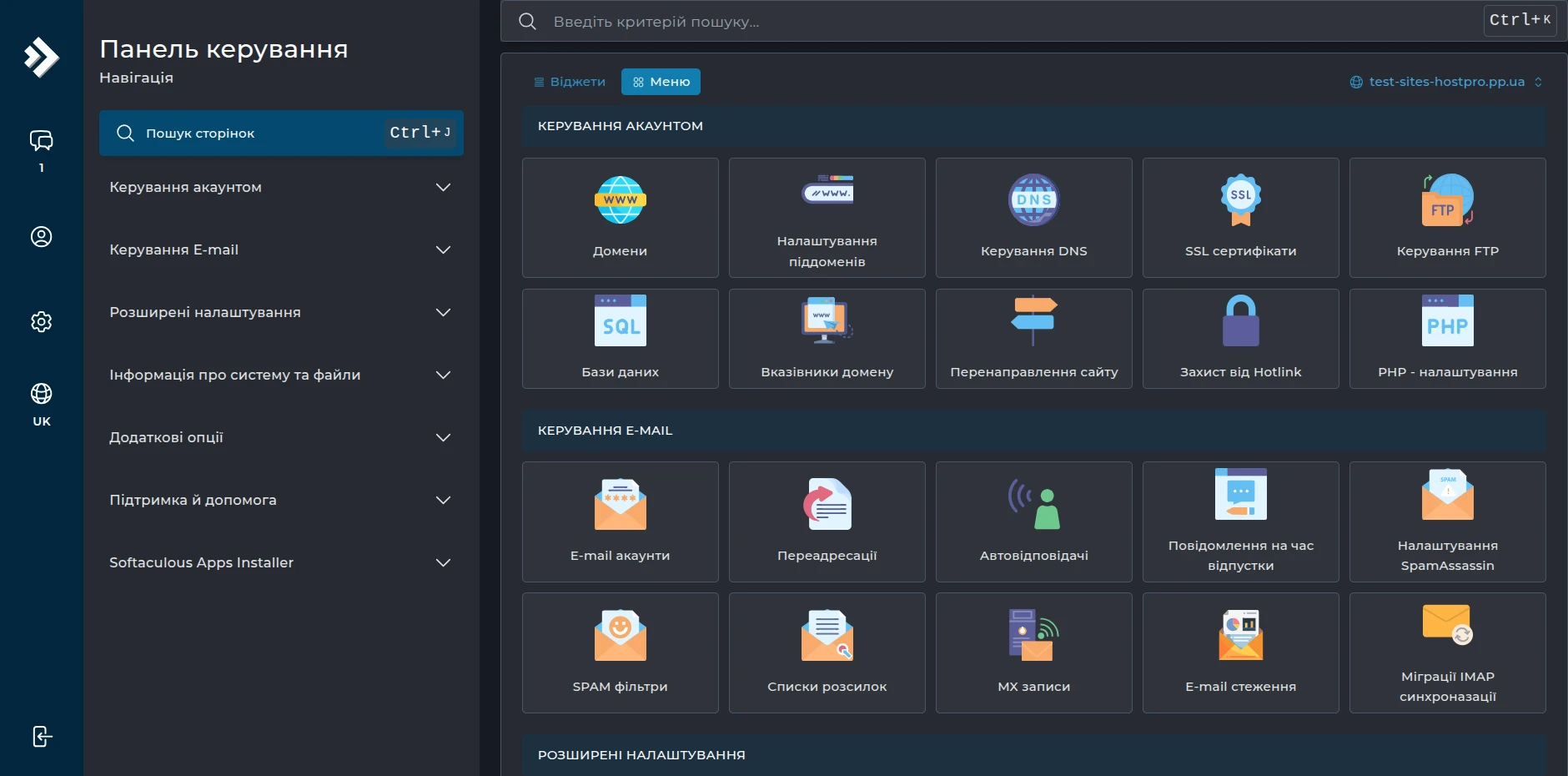Open the Домени tile with www globe icon
This screenshot has height=776, width=1568.
pyautogui.click(x=620, y=218)
